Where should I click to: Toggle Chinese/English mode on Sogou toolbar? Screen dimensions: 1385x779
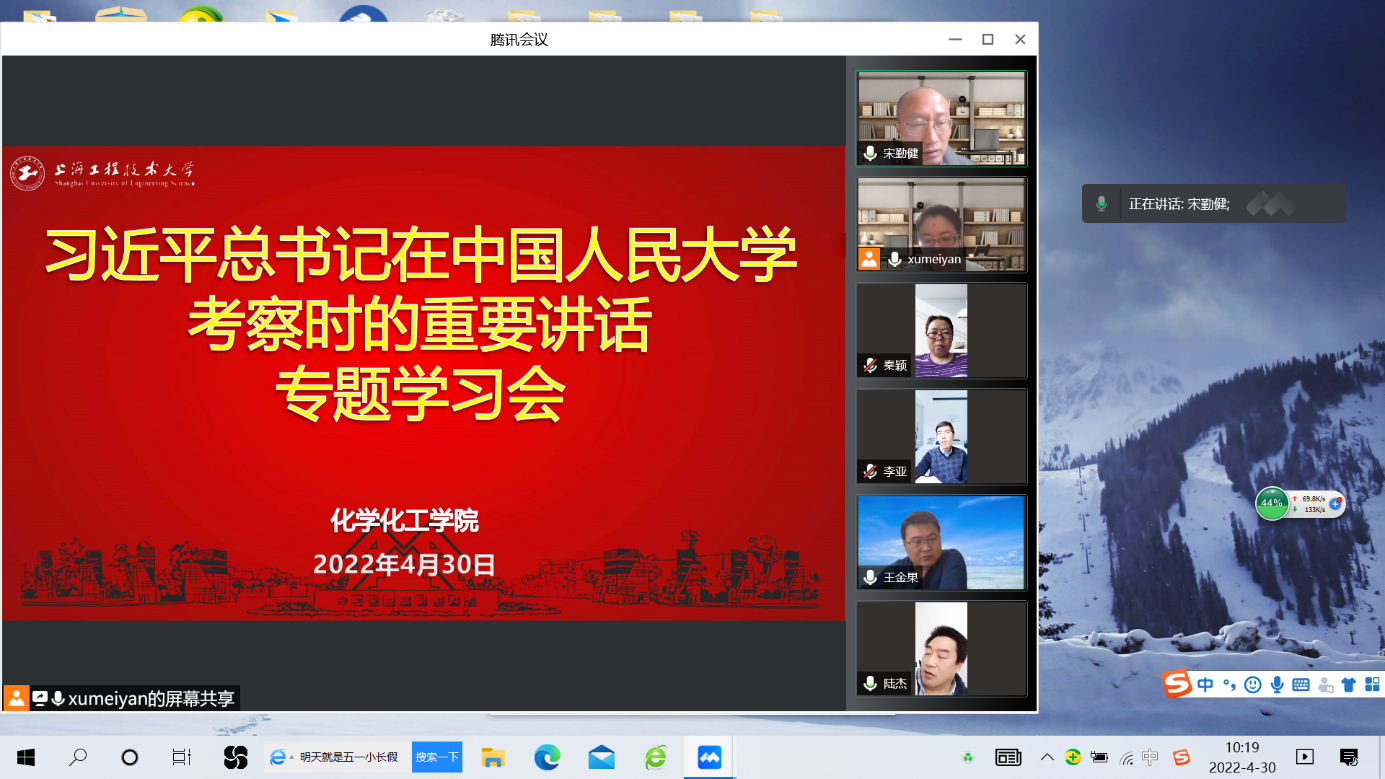1205,685
